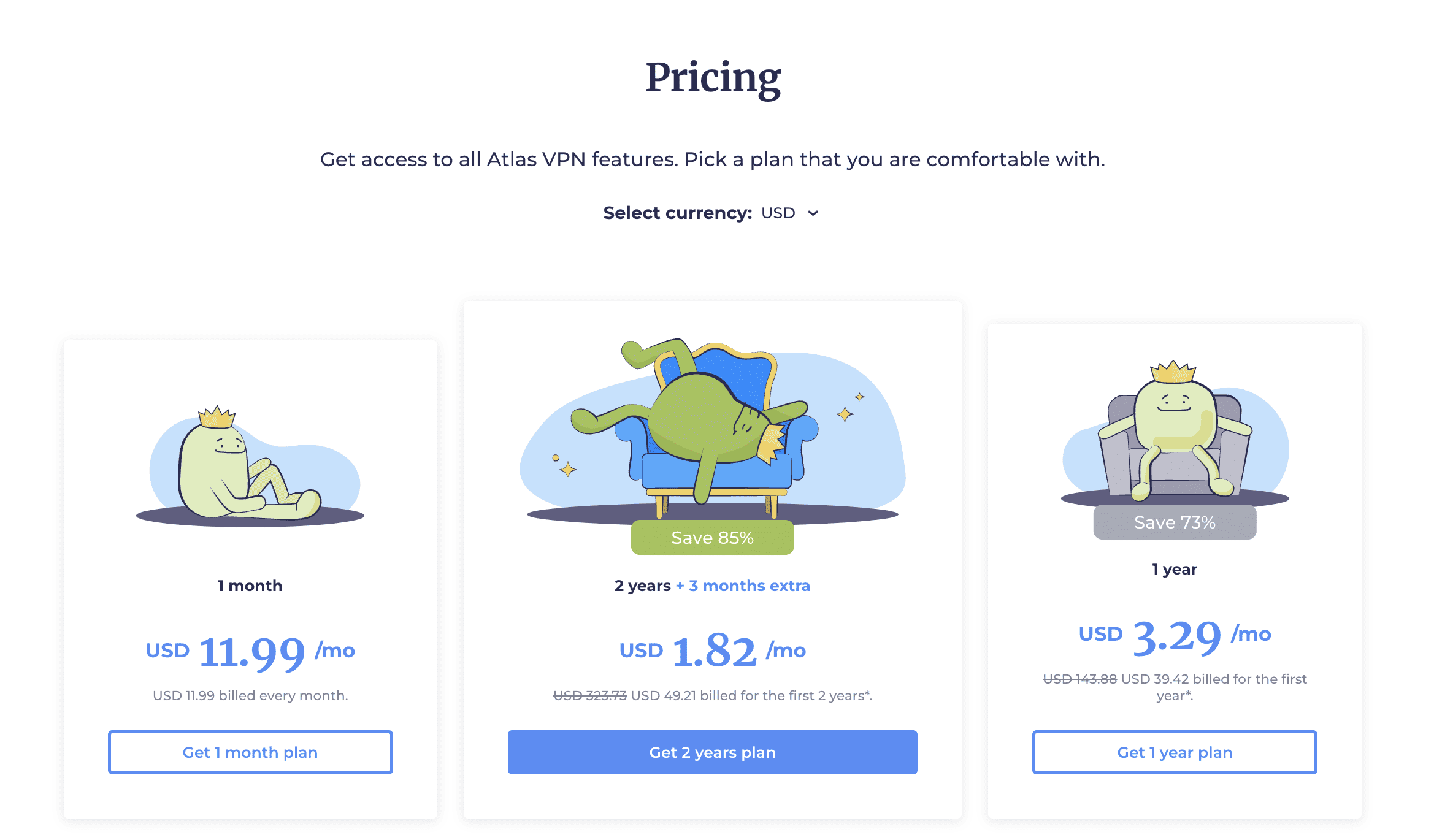Click the + 3 months extra link
1434x840 pixels.
pyautogui.click(x=742, y=586)
